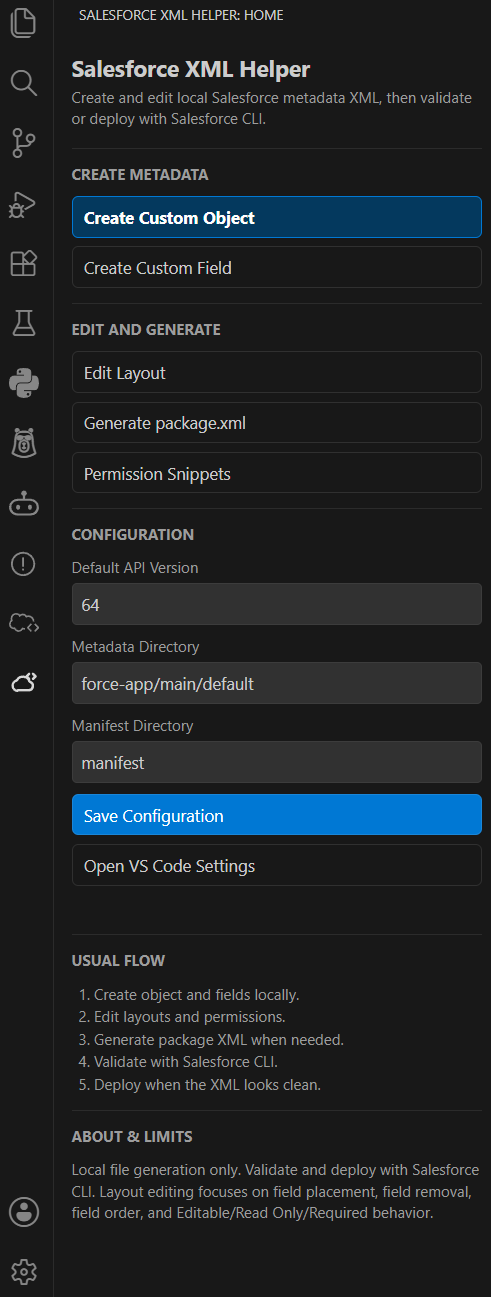491x1297 pixels.
Task: Open the robot activity bar icon
Action: 23,504
